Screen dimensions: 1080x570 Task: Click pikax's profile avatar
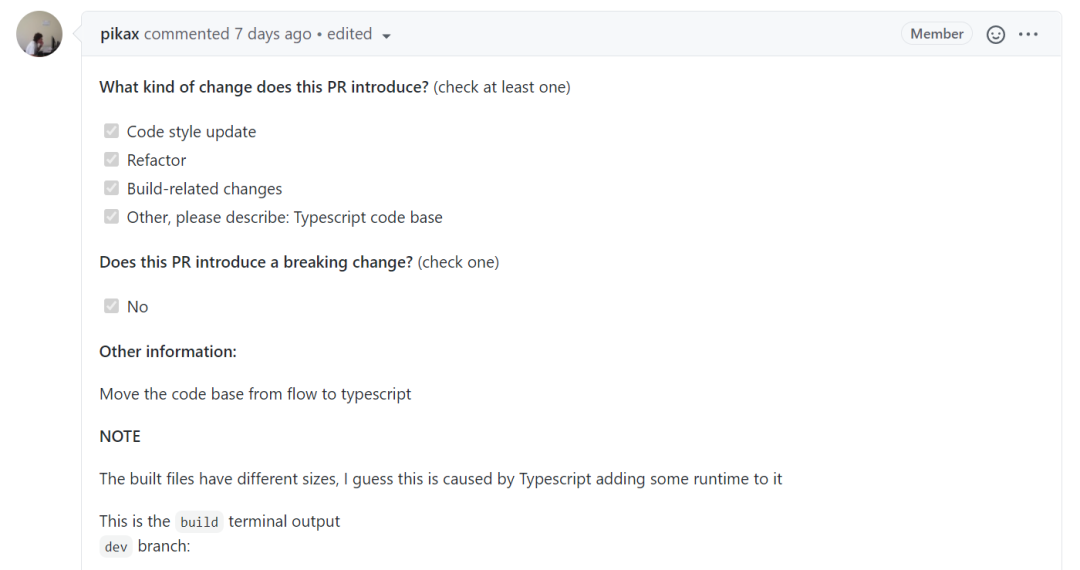tap(40, 34)
